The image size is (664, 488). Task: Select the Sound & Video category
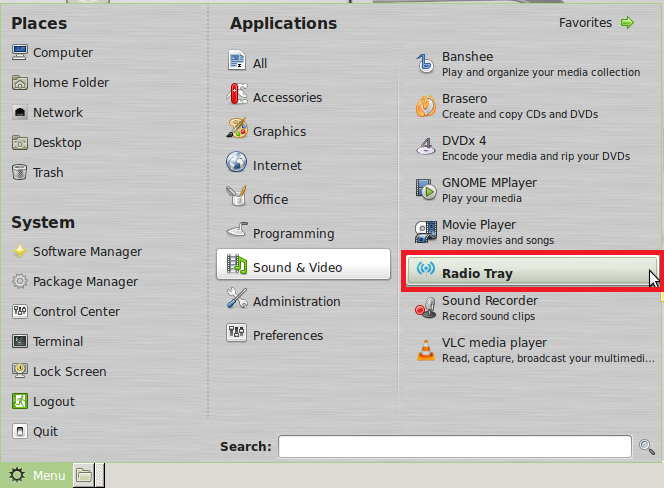pyautogui.click(x=303, y=264)
